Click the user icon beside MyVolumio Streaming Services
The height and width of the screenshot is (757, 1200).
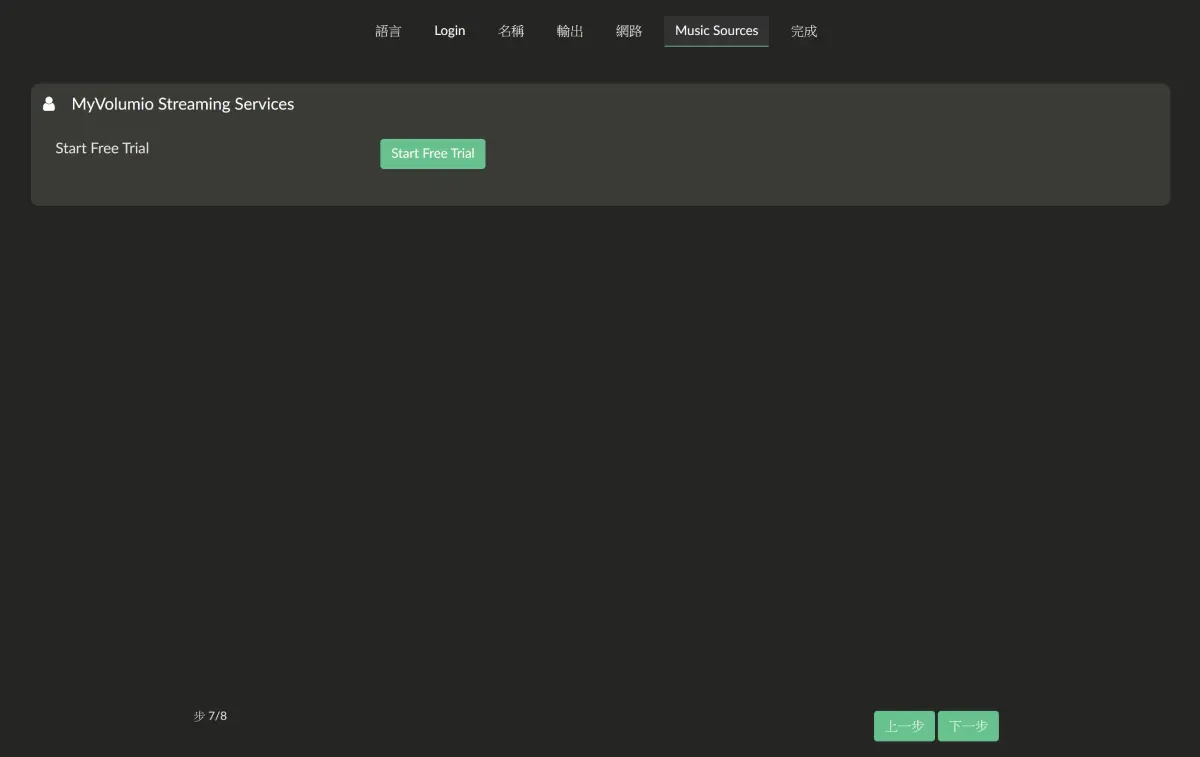pos(49,104)
